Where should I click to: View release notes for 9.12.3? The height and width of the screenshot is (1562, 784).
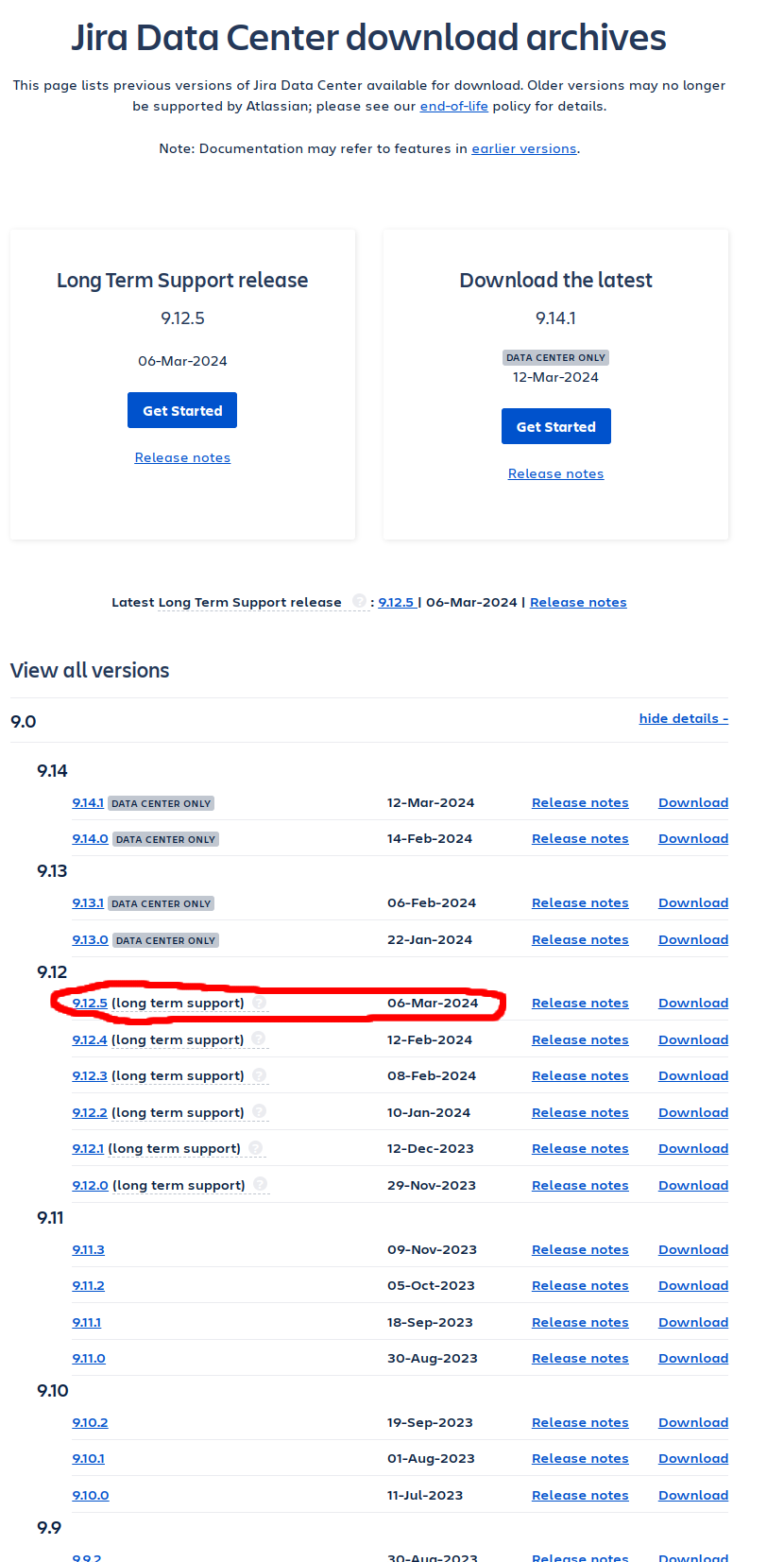pos(580,1075)
